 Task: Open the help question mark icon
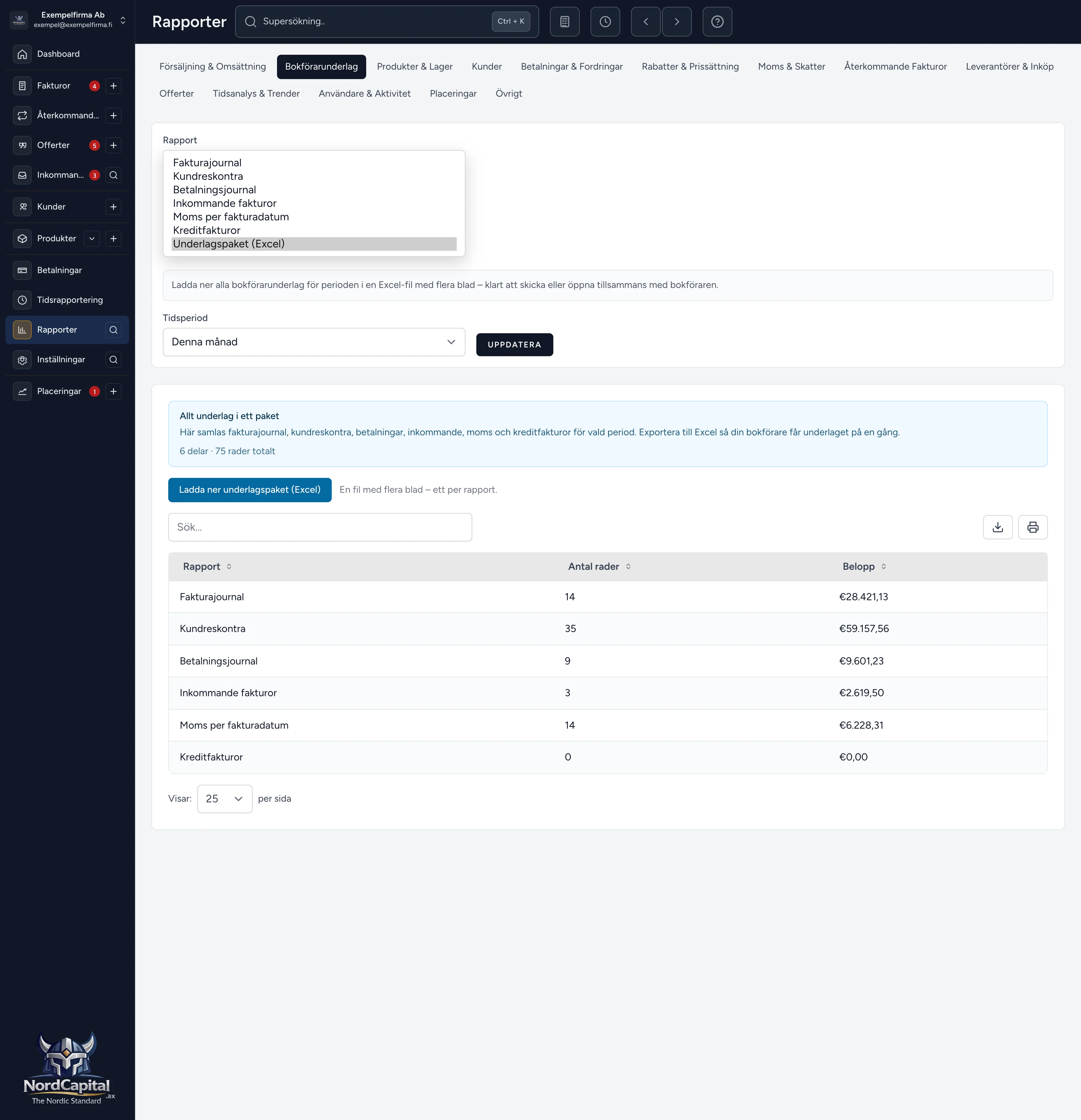point(717,22)
